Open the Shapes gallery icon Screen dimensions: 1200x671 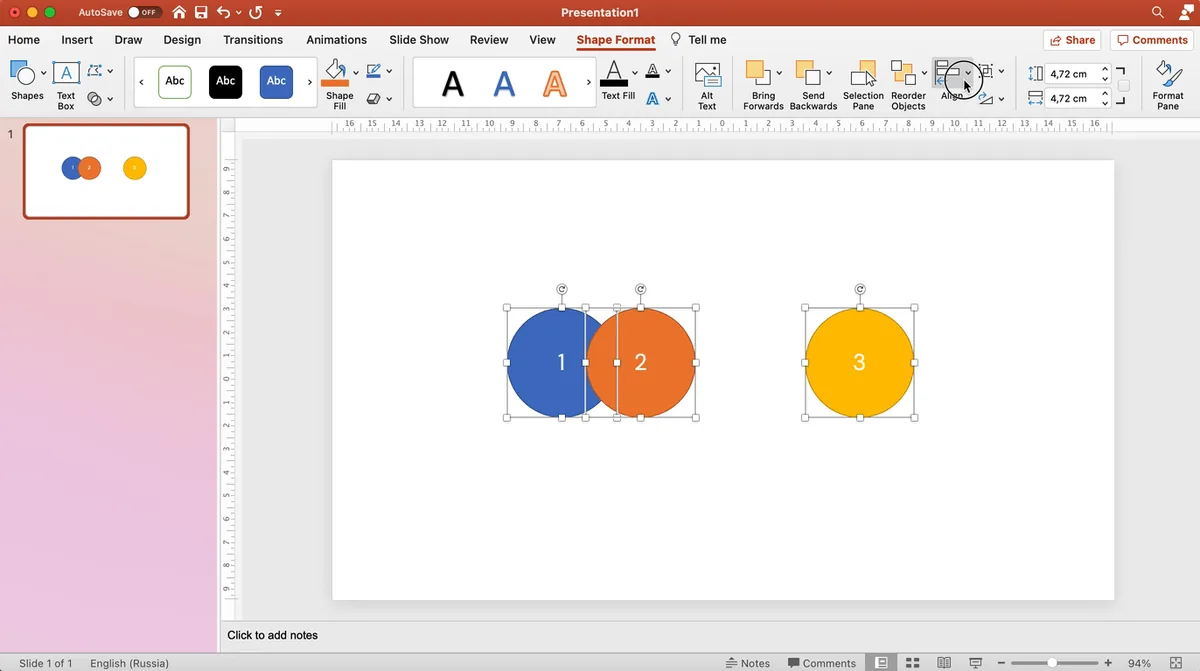coord(22,73)
